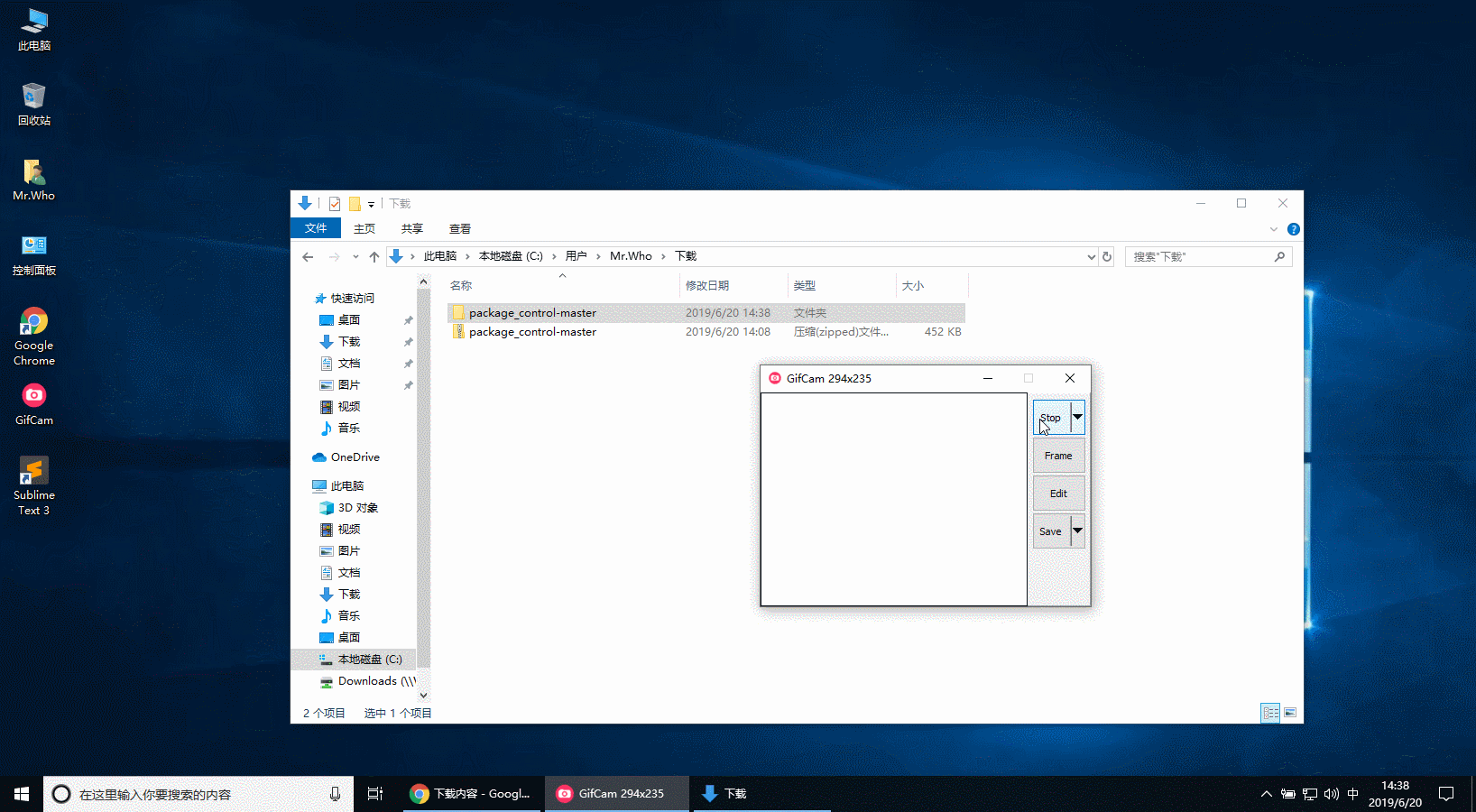
Task: Switch to the Chrome 下载内容 taskbar button
Action: (x=472, y=794)
